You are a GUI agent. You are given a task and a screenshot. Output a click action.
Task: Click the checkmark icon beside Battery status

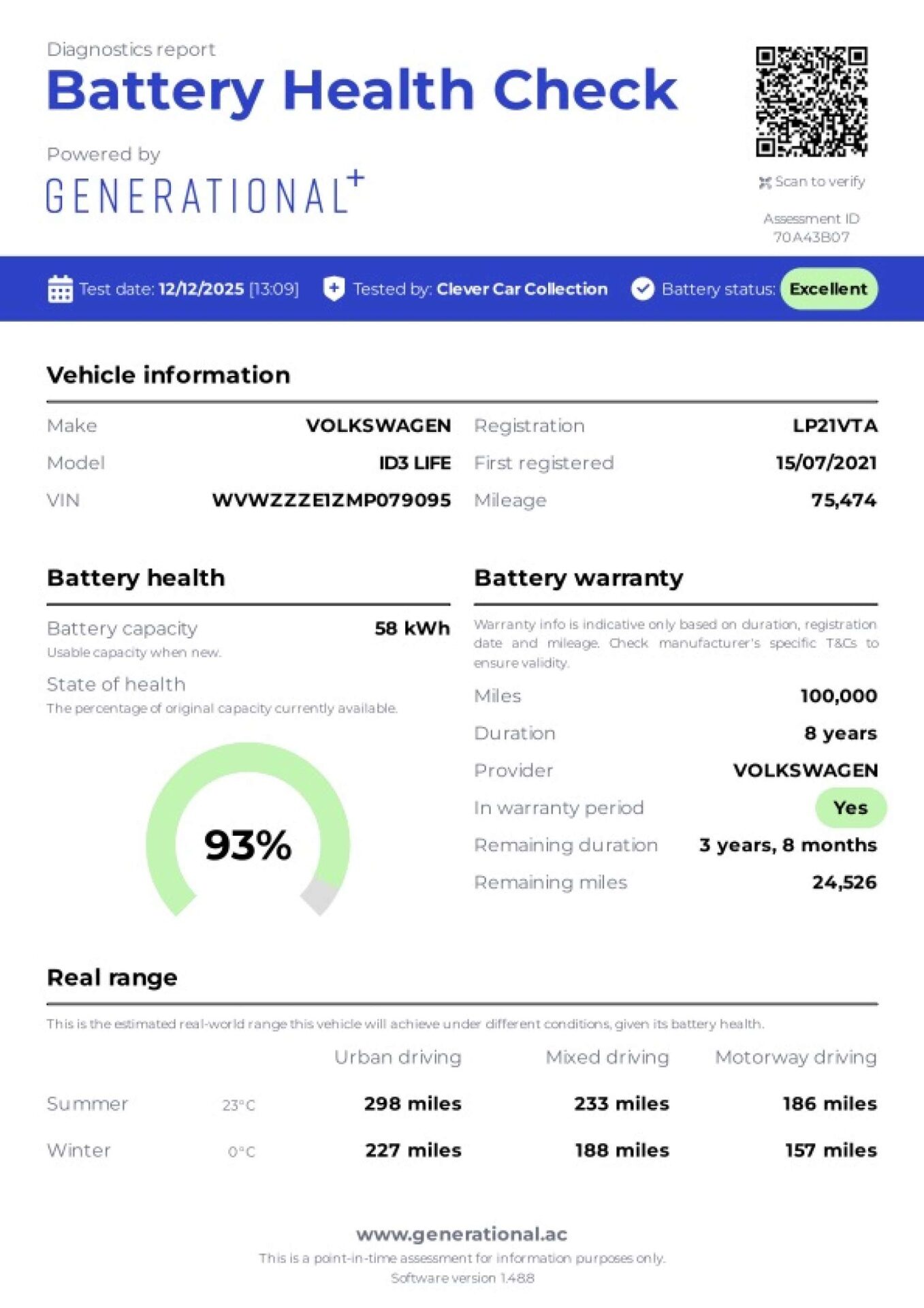(642, 289)
